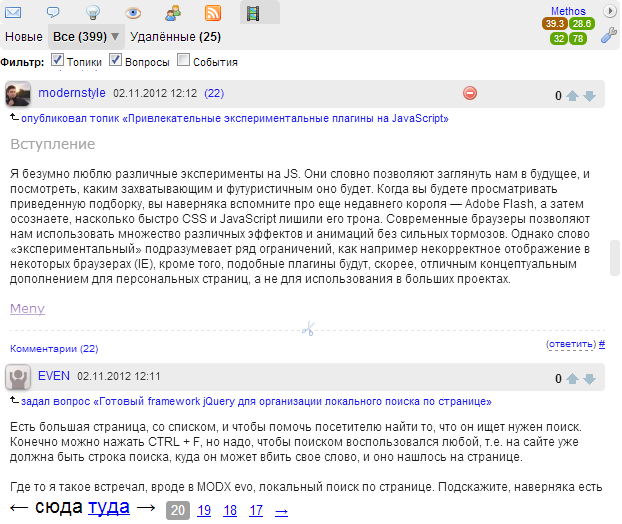Click the date 02.11.2012 12:12
This screenshot has height=524, width=622.
[x=155, y=93]
